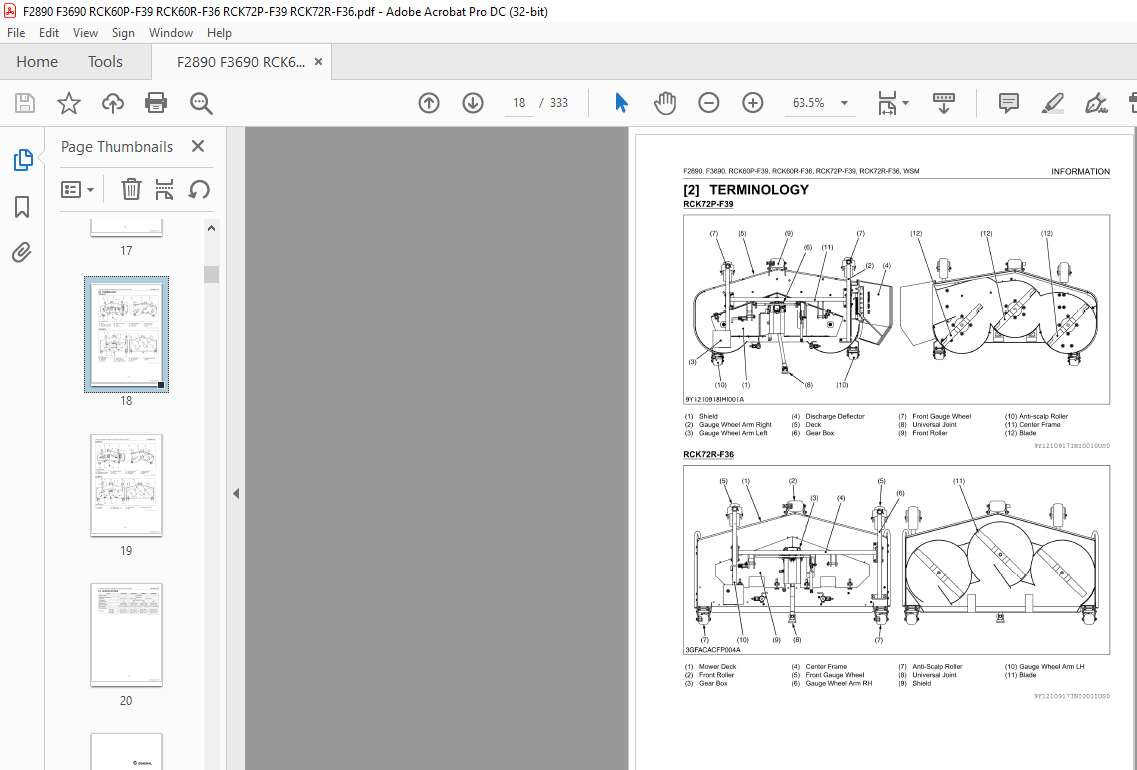
Task: Open the zoom level dropdown
Action: (x=844, y=103)
